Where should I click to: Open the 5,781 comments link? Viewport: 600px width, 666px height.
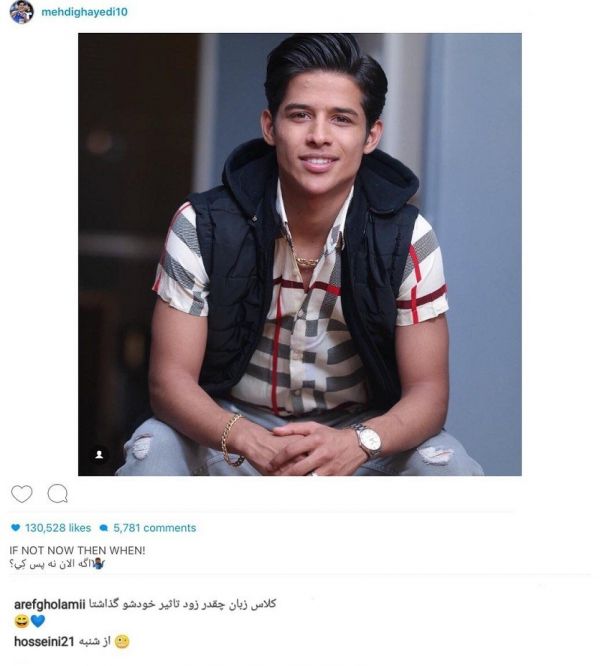coord(155,528)
